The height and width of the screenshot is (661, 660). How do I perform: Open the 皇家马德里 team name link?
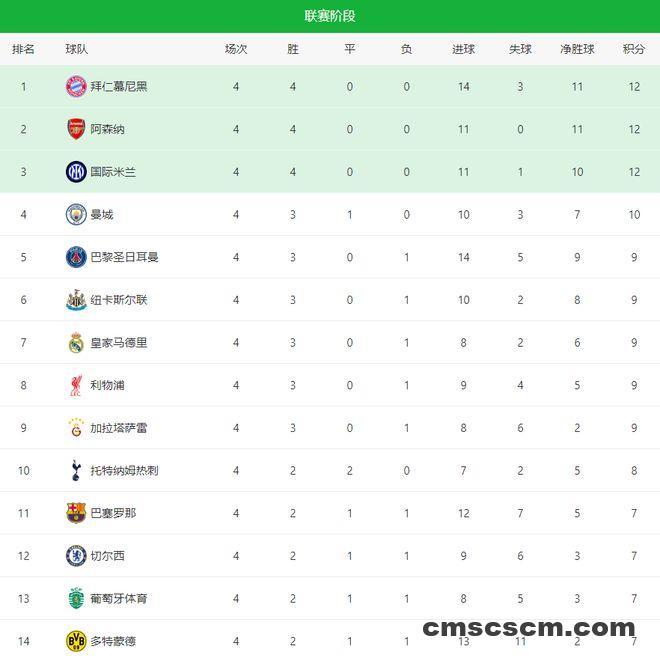click(x=118, y=343)
